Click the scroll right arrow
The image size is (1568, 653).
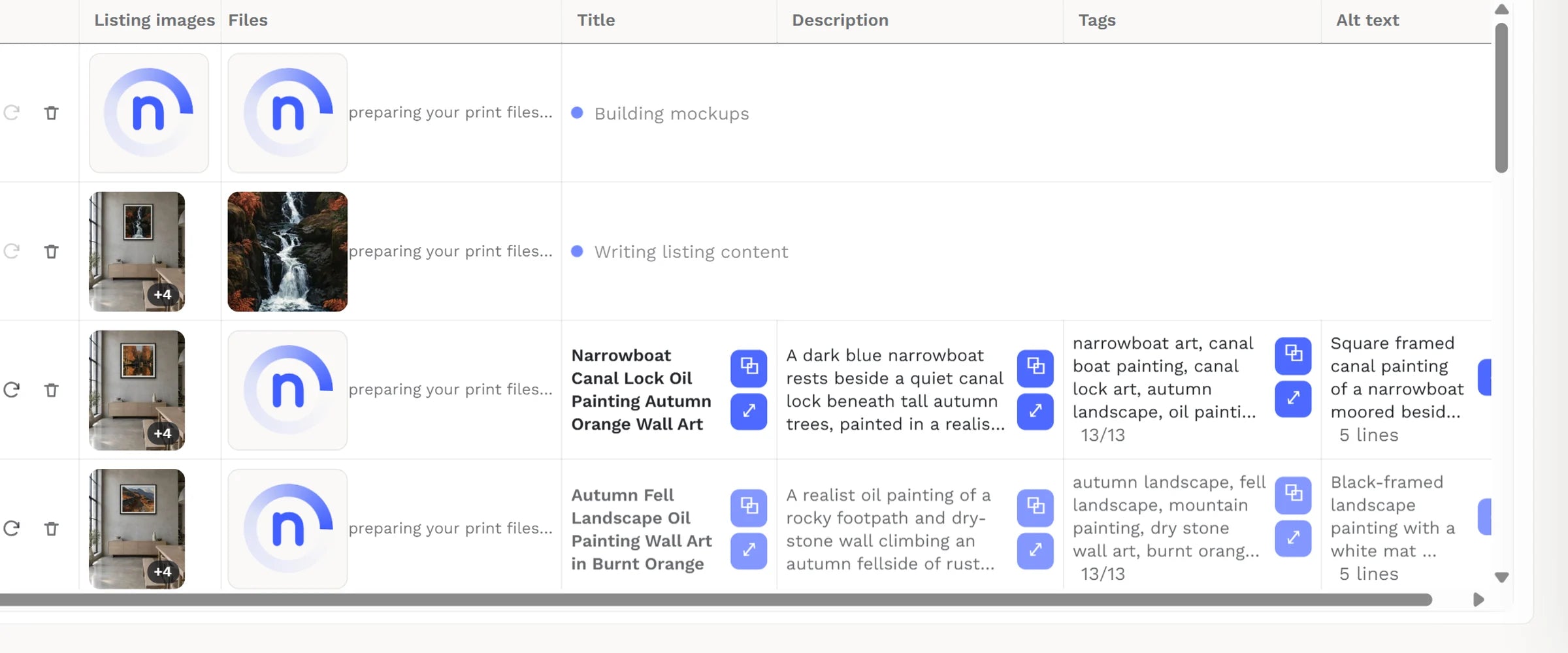tap(1478, 599)
